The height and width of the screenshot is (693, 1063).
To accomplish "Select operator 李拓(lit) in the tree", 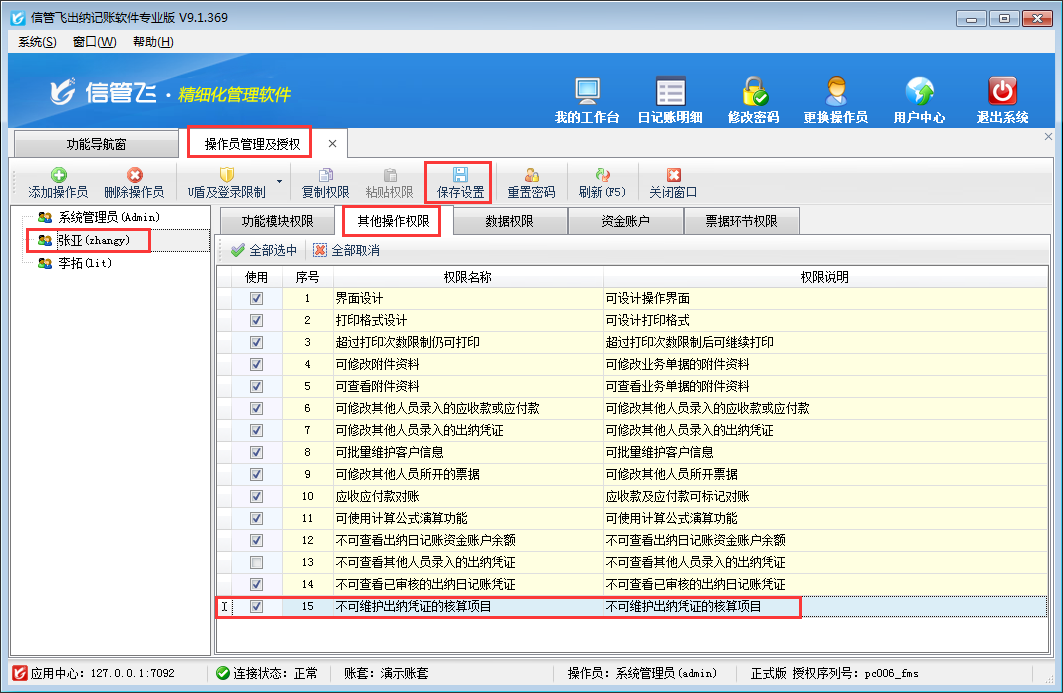I will [x=84, y=262].
